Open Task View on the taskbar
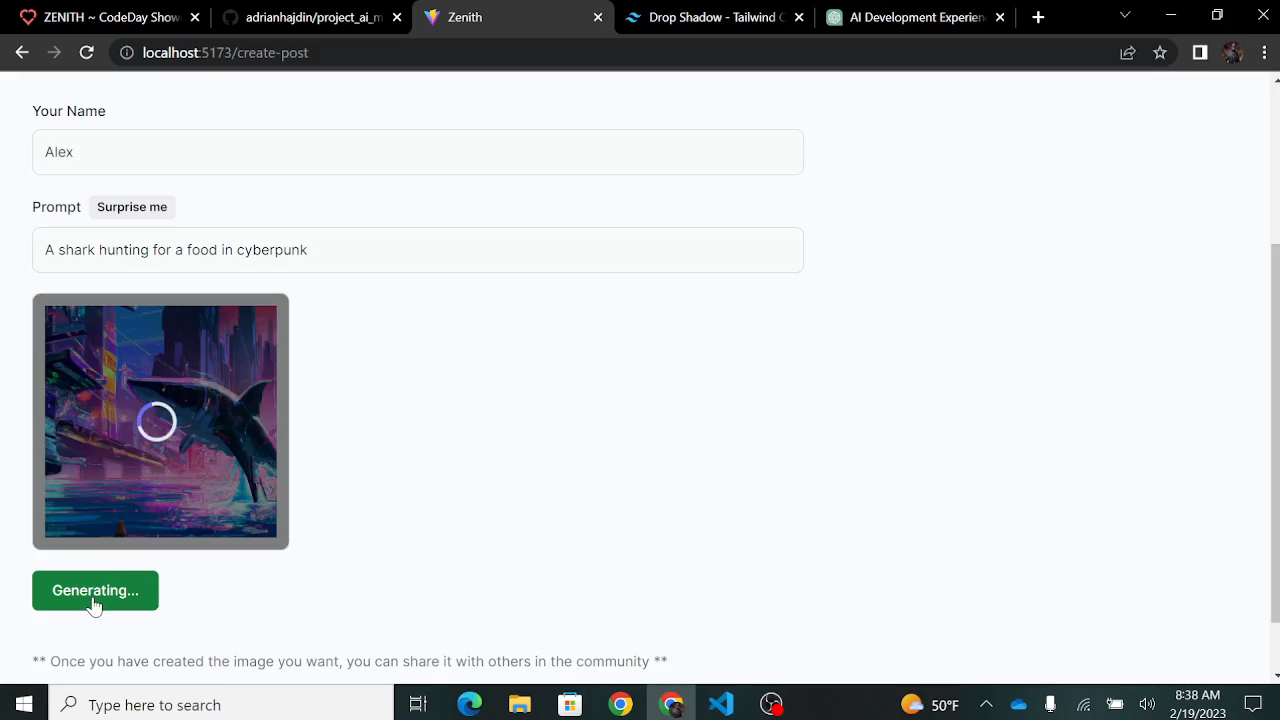Viewport: 1280px width, 720px height. tap(418, 704)
